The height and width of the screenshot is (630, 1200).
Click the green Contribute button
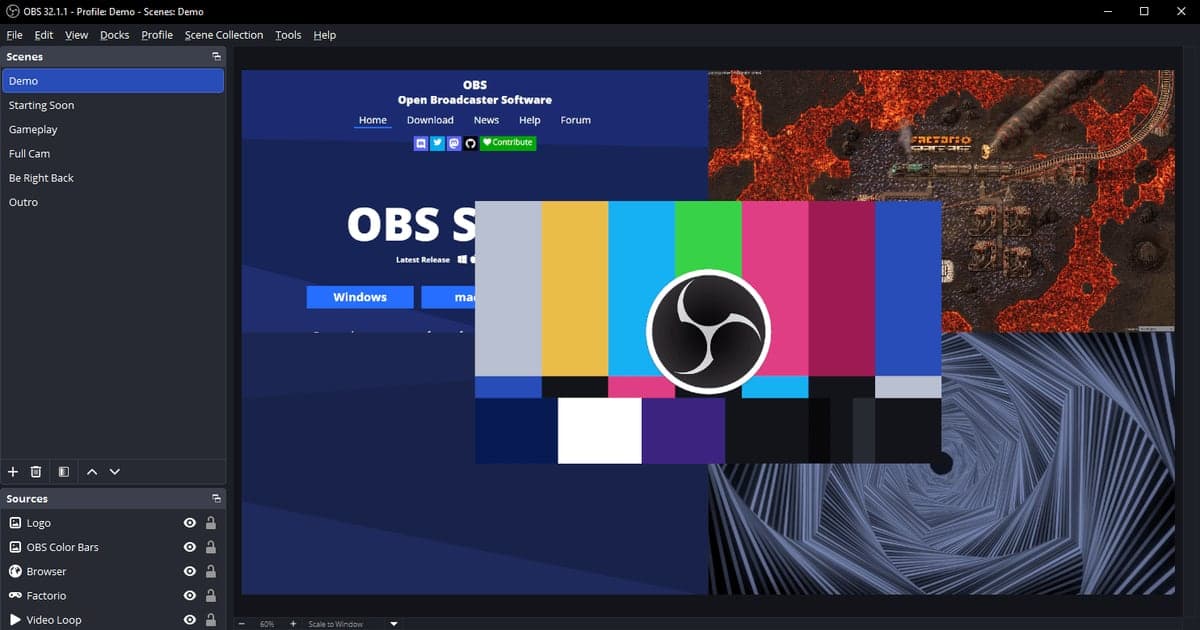(x=508, y=143)
